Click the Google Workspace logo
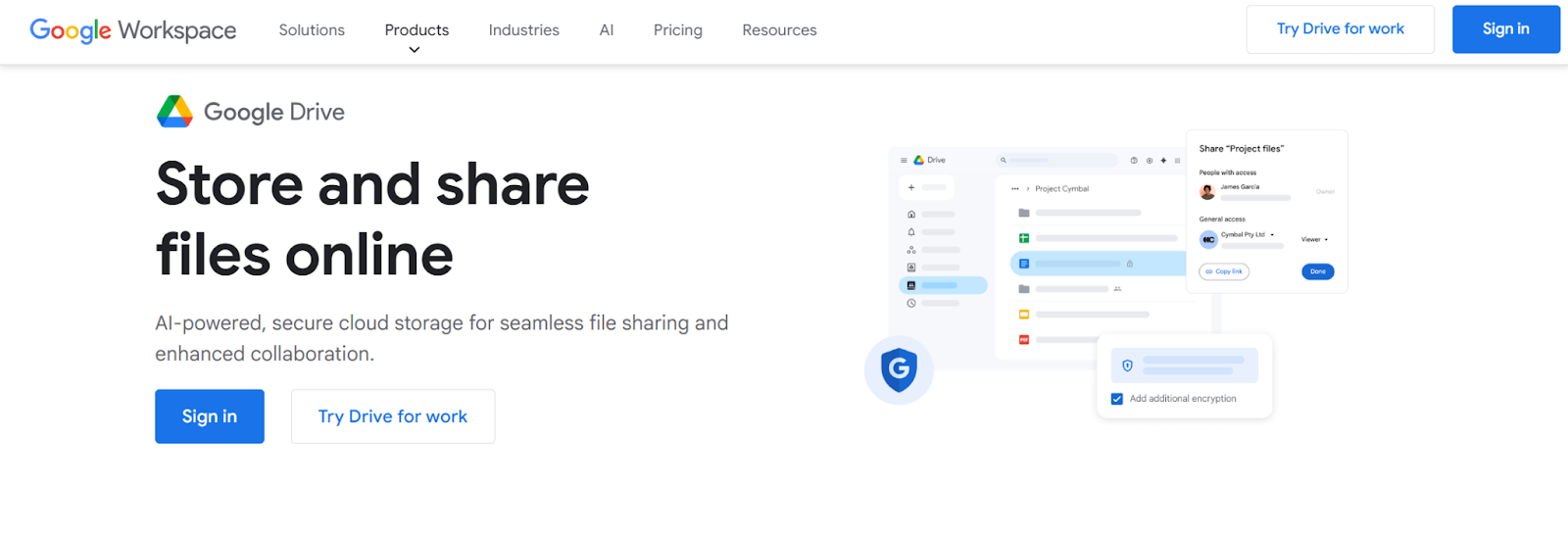 click(133, 30)
